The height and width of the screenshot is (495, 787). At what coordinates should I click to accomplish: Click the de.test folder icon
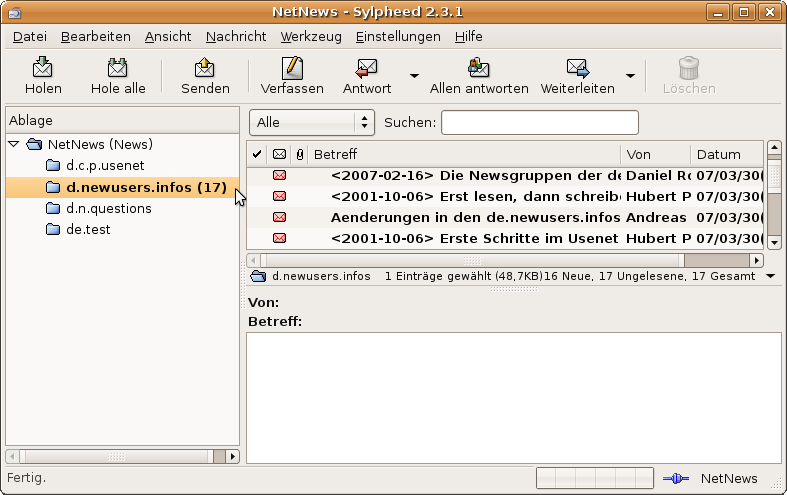pos(53,229)
